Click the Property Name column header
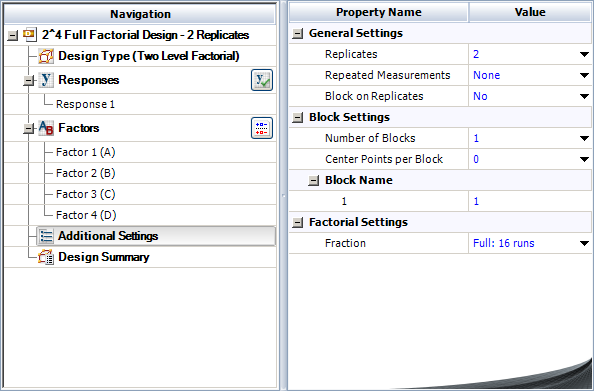This screenshot has height=391, width=594. click(378, 12)
